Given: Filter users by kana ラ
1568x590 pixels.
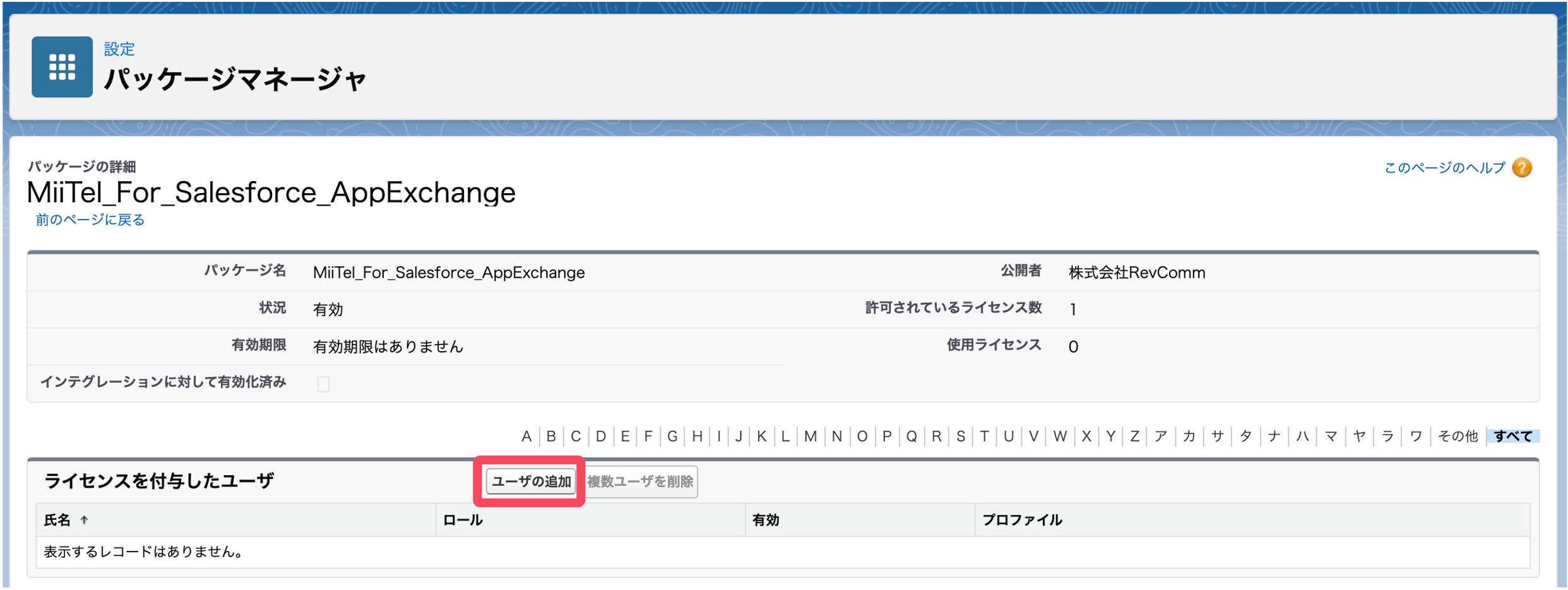Looking at the screenshot, I should click(1387, 436).
